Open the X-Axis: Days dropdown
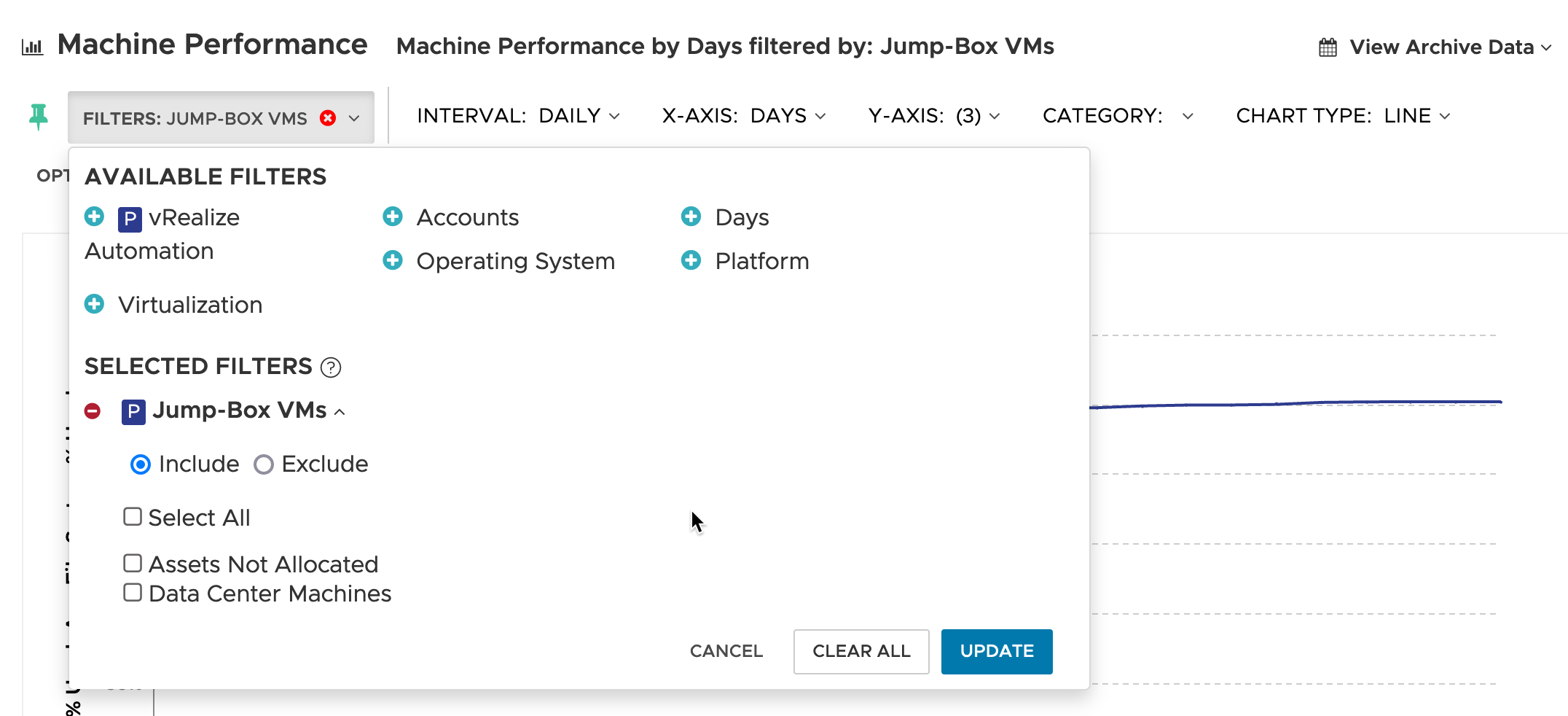This screenshot has width=1568, height=716. [744, 116]
